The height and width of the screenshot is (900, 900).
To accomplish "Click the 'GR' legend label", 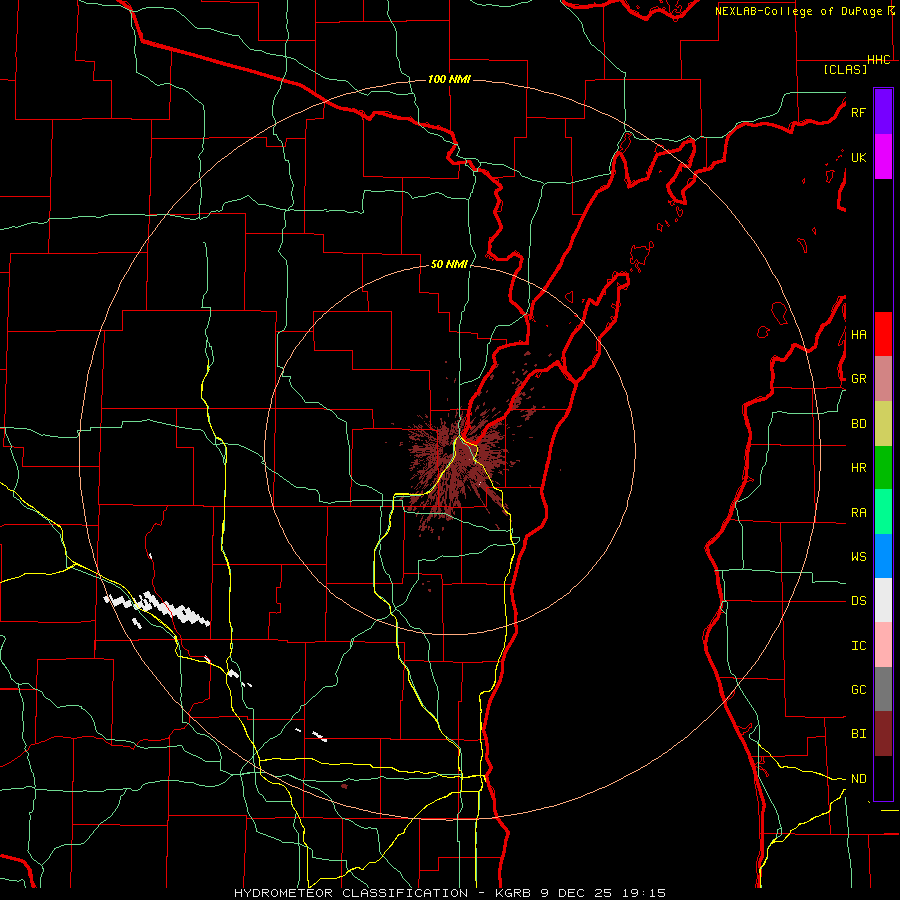I will (x=858, y=379).
